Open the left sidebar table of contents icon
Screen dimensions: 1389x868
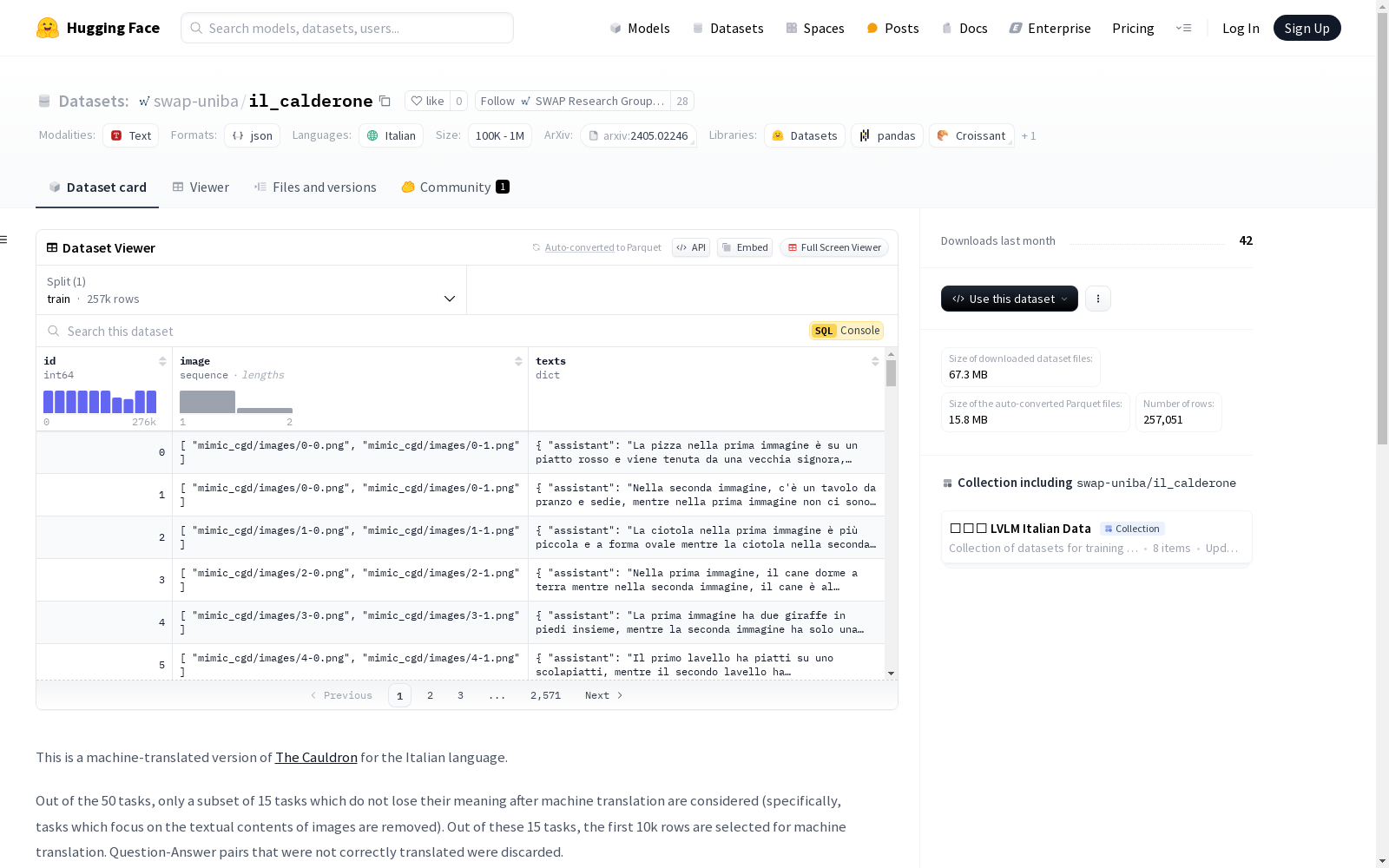pyautogui.click(x=4, y=240)
